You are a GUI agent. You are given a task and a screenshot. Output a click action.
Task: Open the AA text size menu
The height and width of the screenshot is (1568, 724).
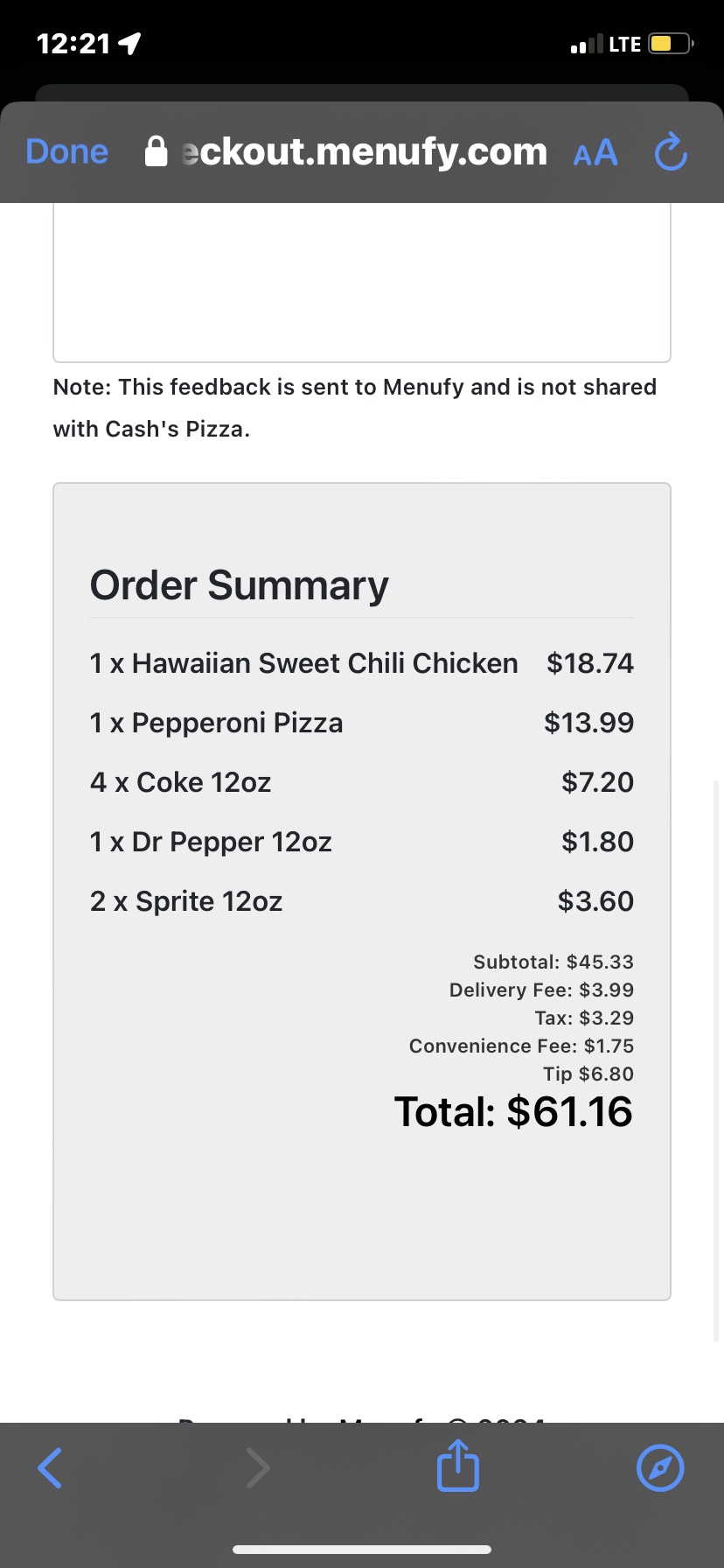[595, 153]
